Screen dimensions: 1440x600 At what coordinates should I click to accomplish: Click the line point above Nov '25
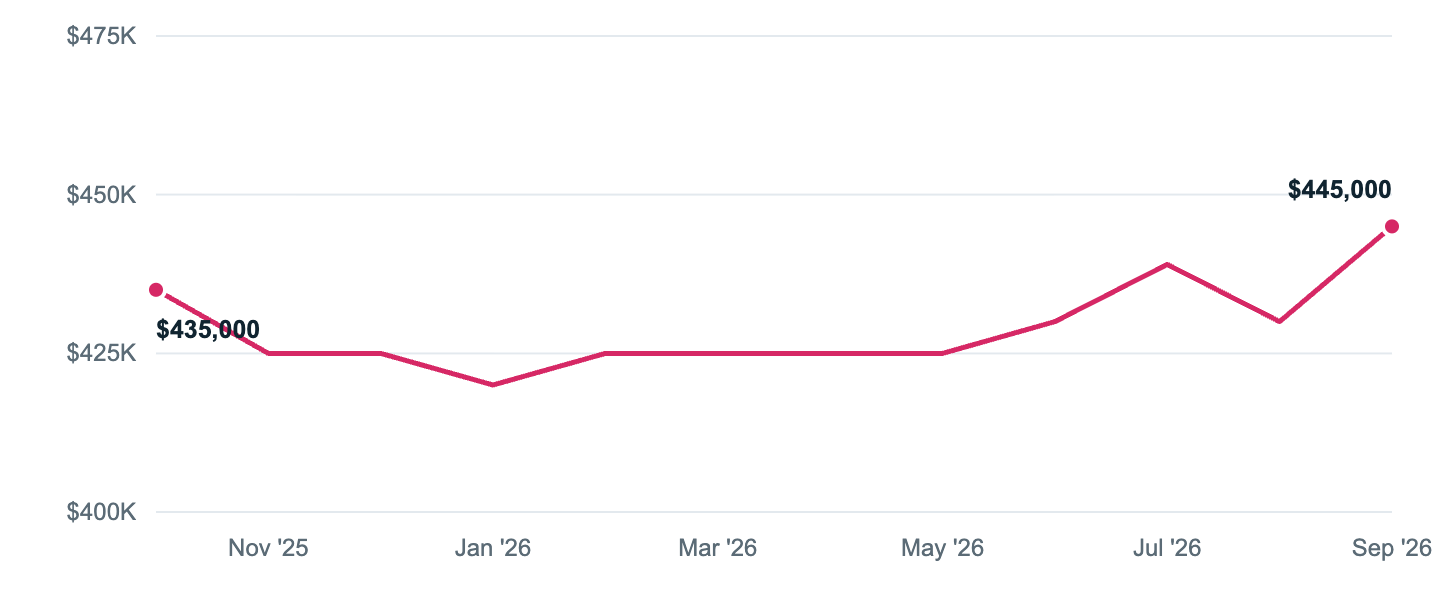click(268, 353)
